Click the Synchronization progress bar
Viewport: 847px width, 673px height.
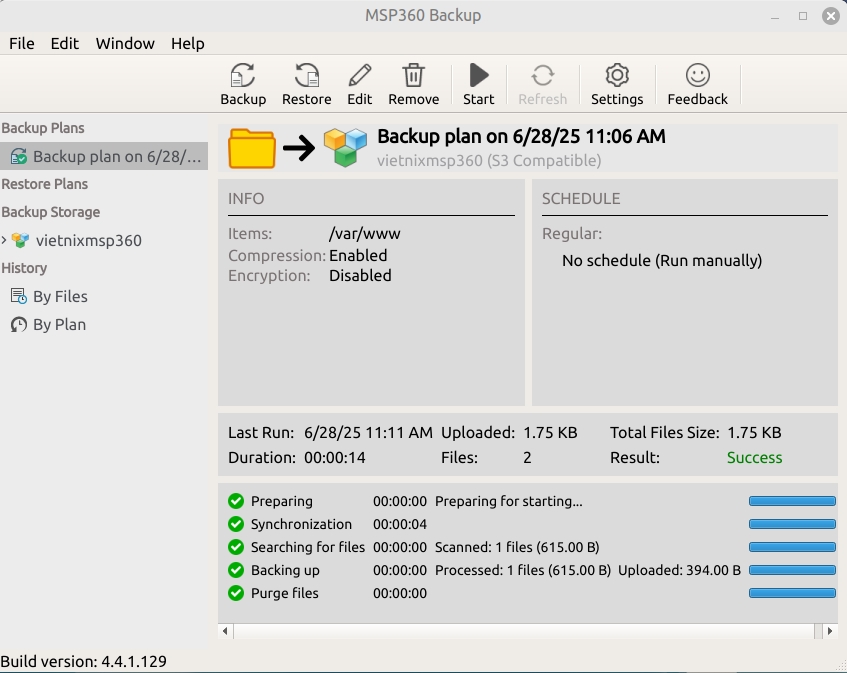click(x=792, y=524)
